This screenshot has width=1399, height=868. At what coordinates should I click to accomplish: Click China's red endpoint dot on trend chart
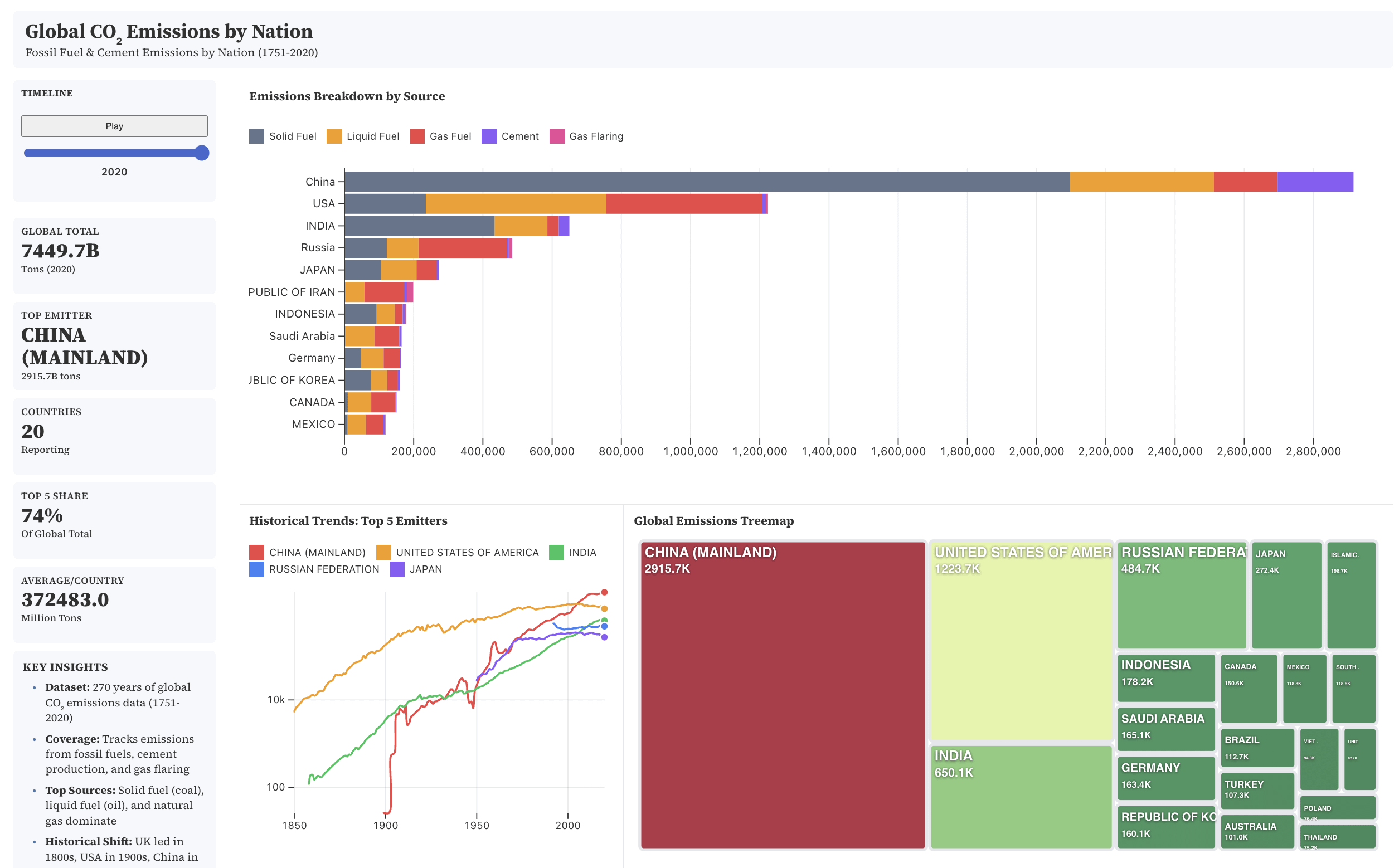click(604, 592)
